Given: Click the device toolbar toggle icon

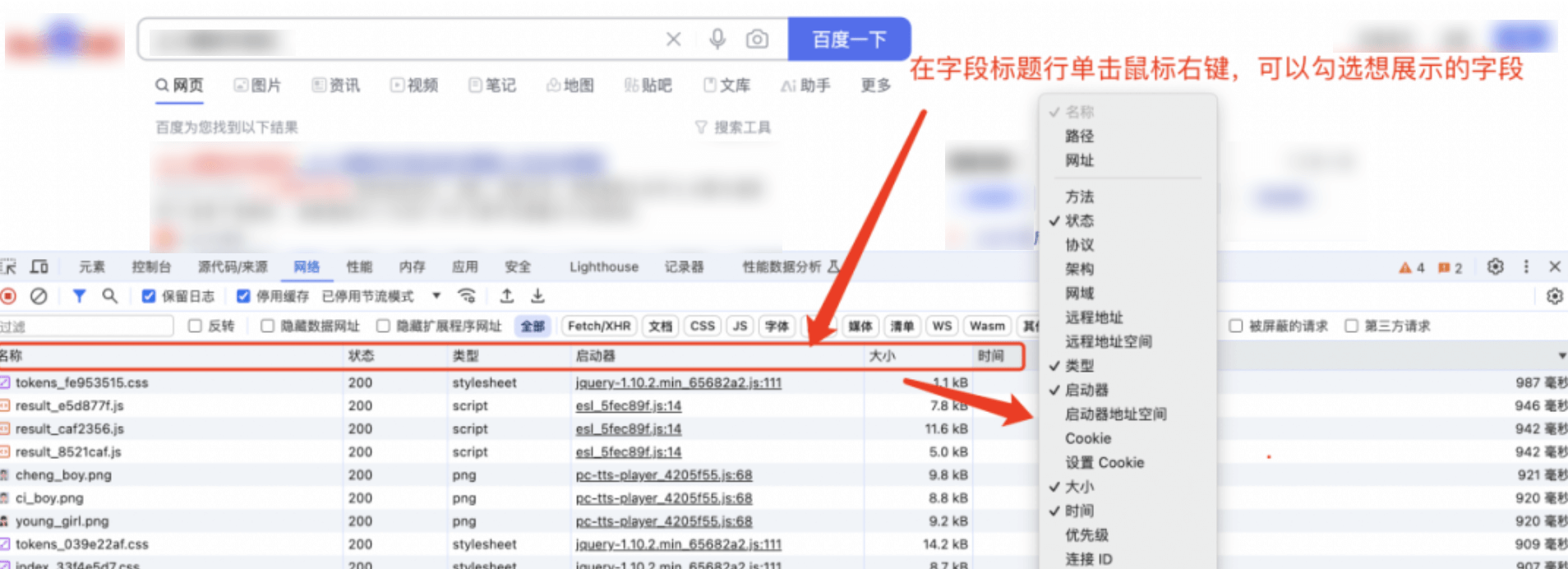Looking at the screenshot, I should [39, 266].
